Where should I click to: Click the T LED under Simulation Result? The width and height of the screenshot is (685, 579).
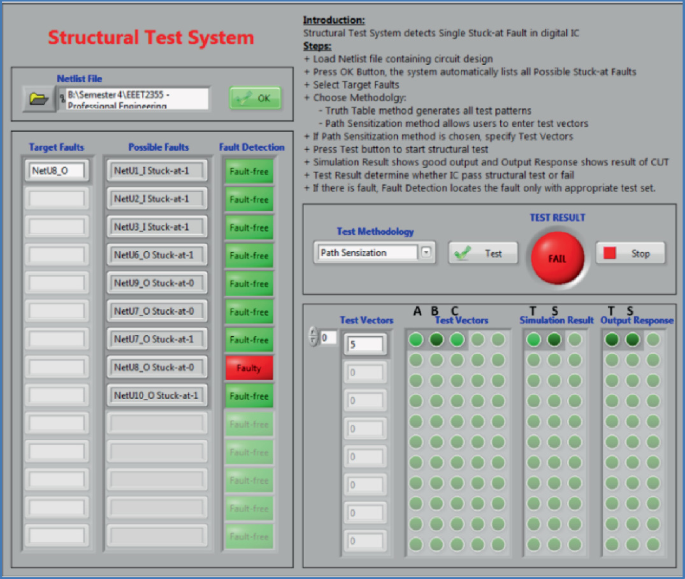point(533,340)
